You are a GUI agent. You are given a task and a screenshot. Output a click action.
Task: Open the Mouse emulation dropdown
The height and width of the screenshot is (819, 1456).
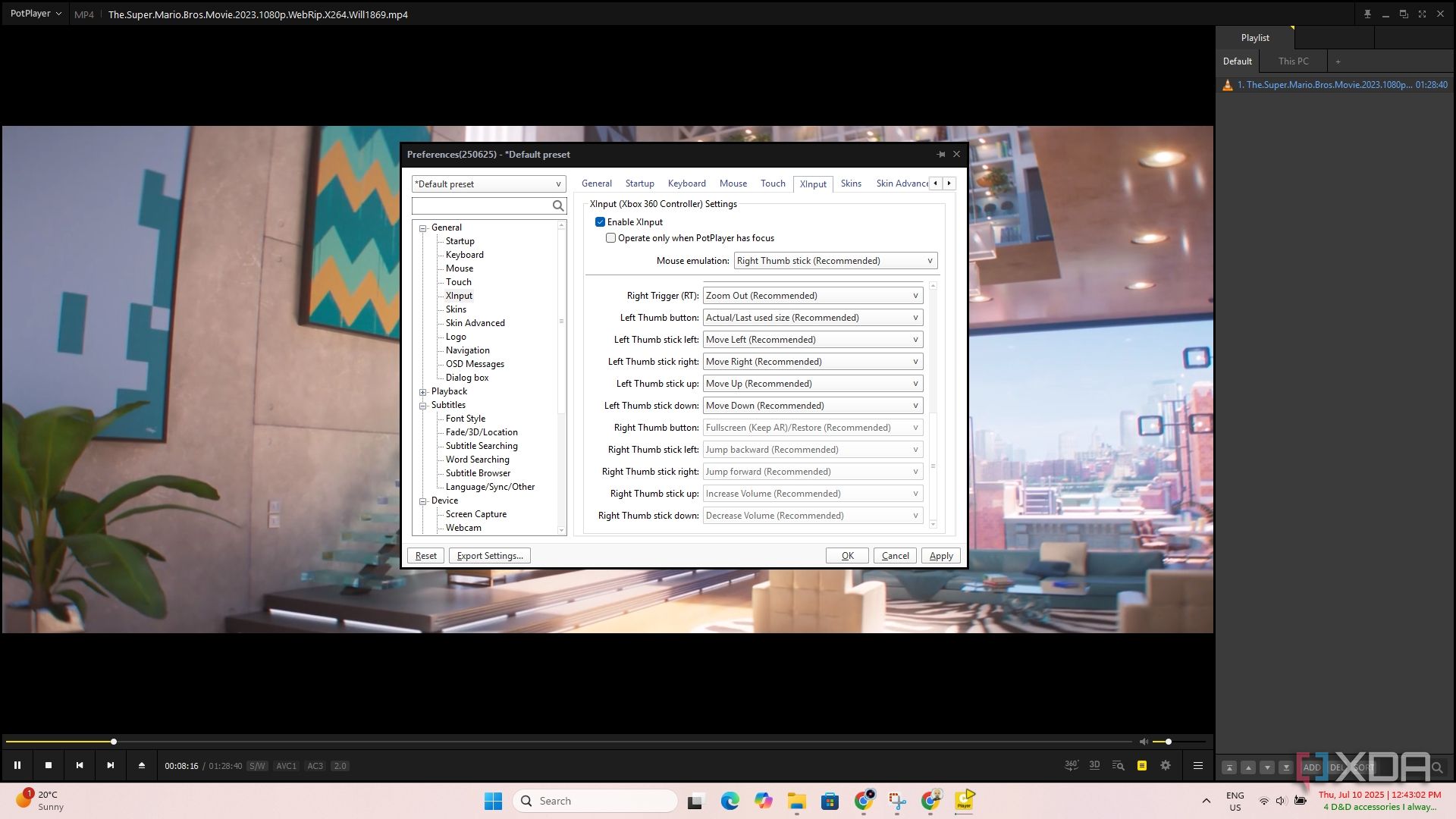836,261
